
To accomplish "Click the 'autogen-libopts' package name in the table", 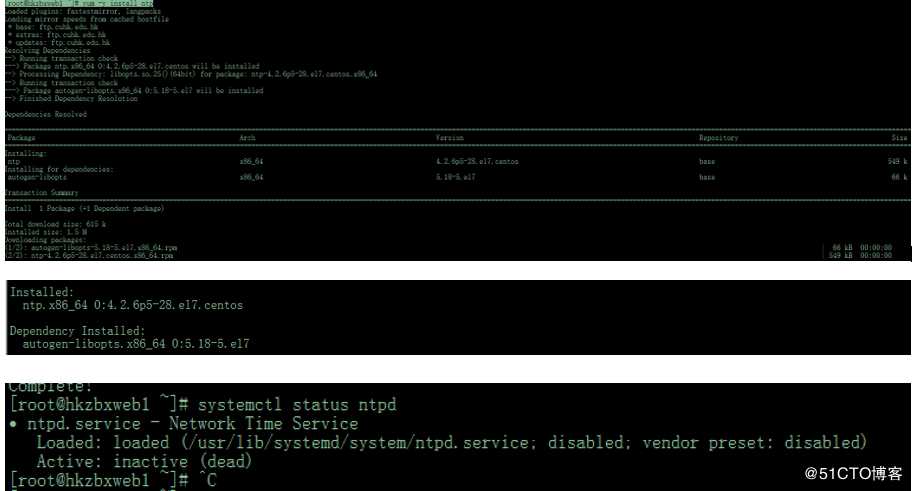I will (37, 177).
